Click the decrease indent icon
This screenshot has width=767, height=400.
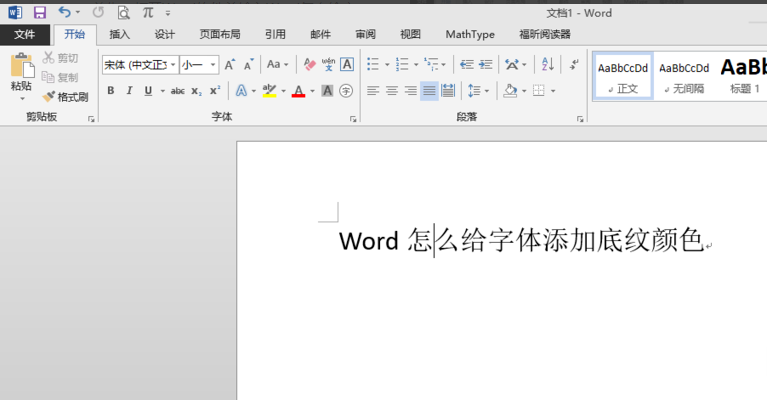[467, 64]
